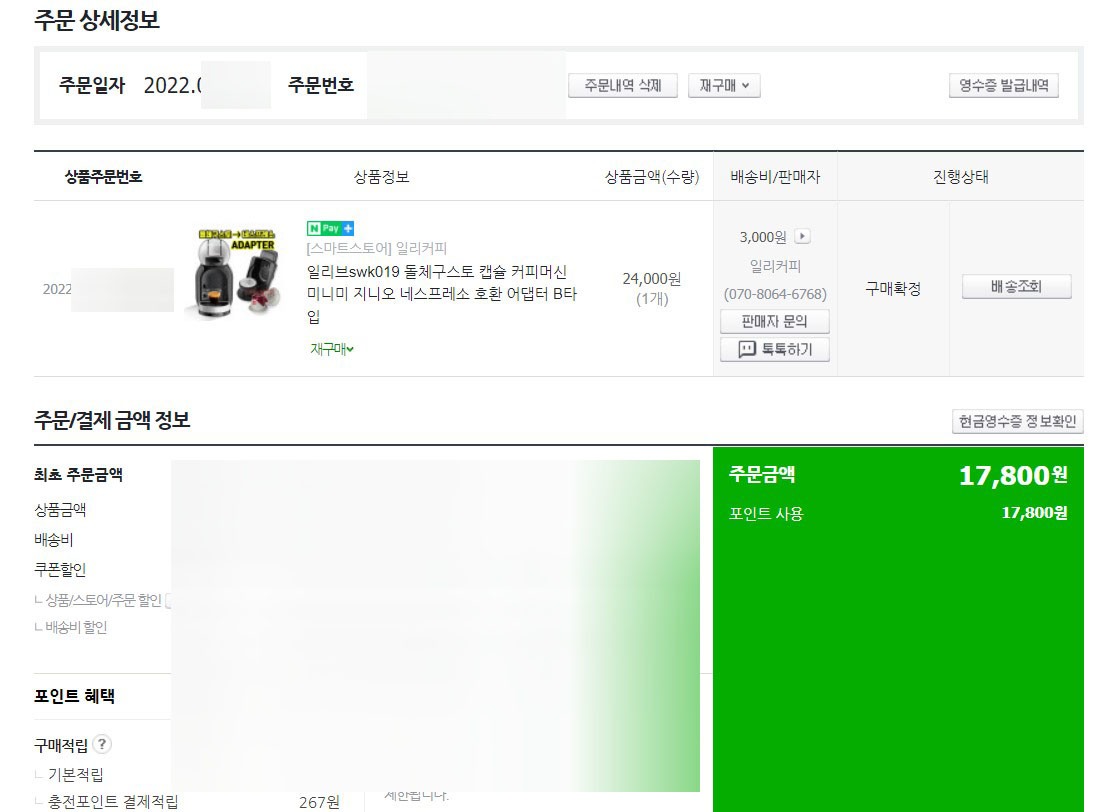The image size is (1117, 812).
Task: Click the 배송비 할인 sub-item
Action: click(x=71, y=627)
